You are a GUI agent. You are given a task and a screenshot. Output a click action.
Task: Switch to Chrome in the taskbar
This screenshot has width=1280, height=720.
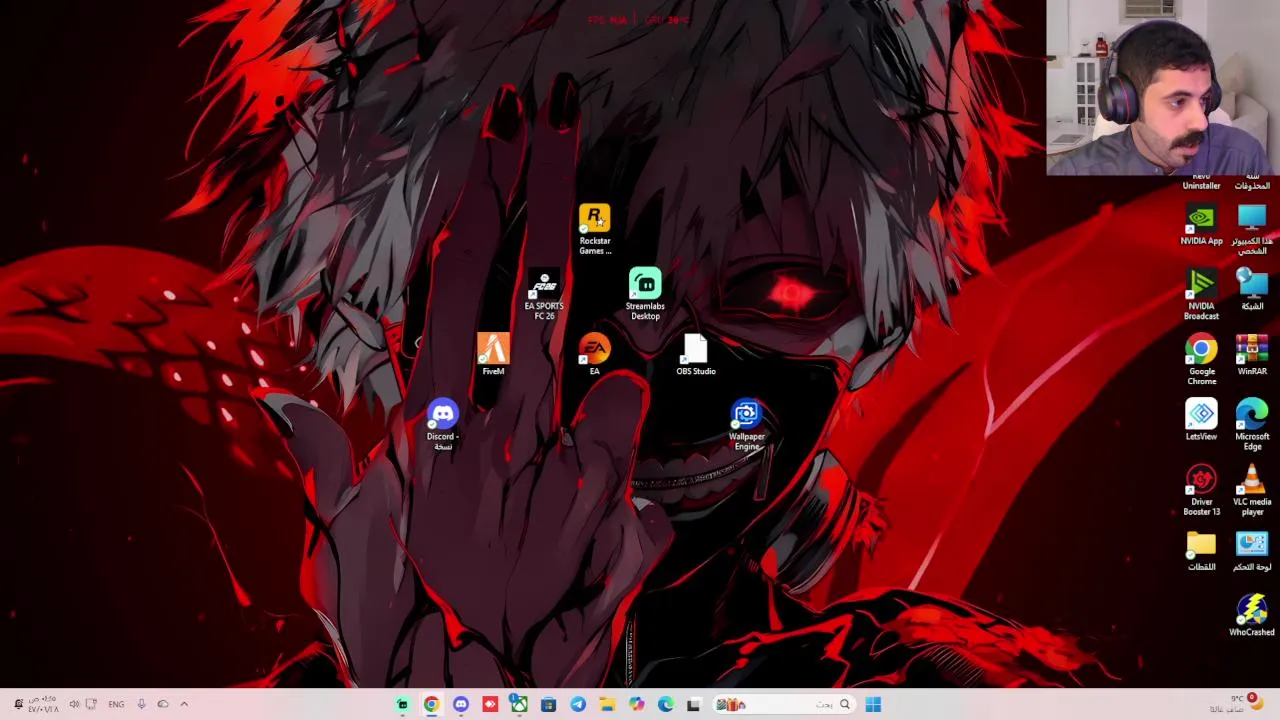click(431, 704)
